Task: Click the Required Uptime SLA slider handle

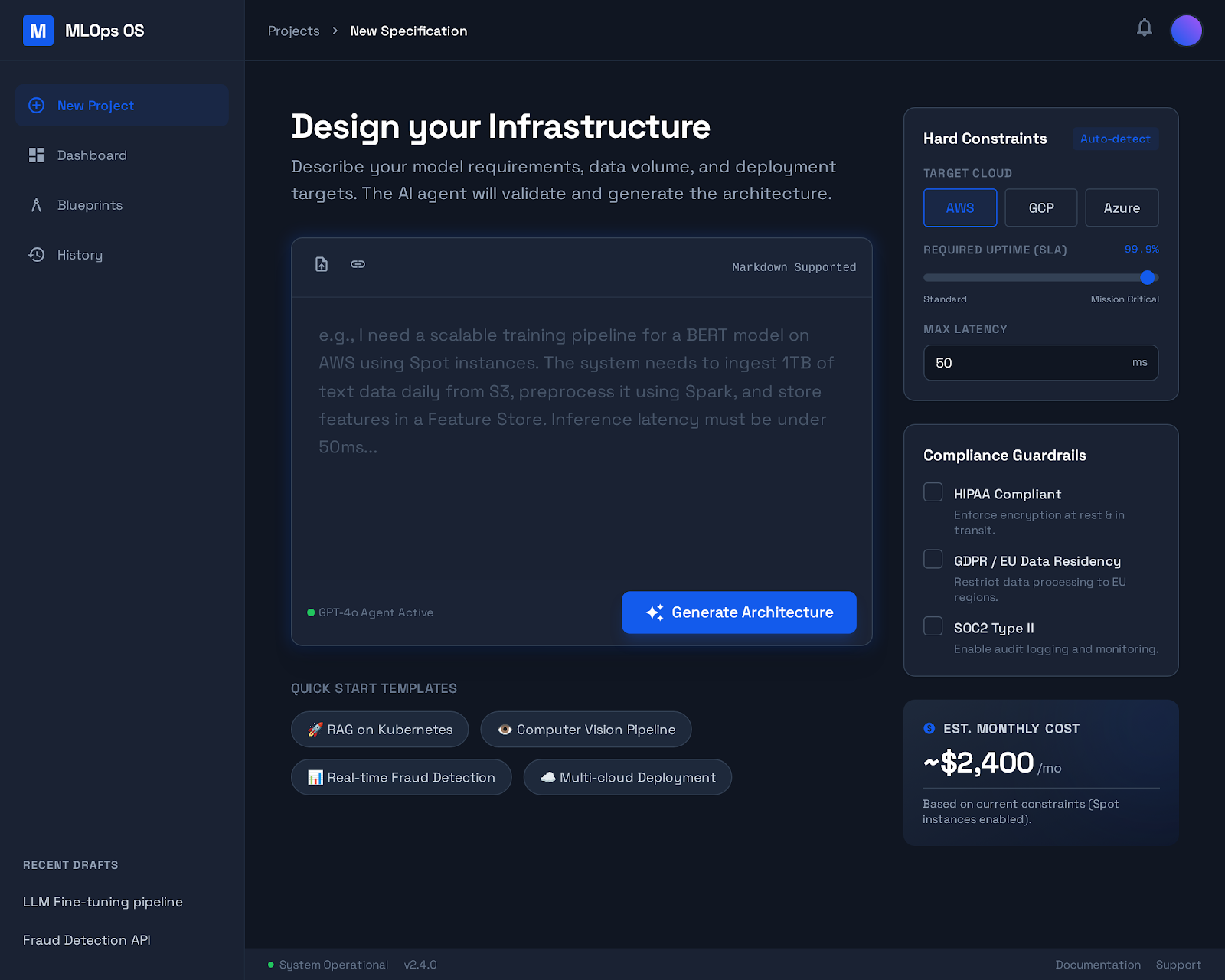Action: click(x=1147, y=277)
